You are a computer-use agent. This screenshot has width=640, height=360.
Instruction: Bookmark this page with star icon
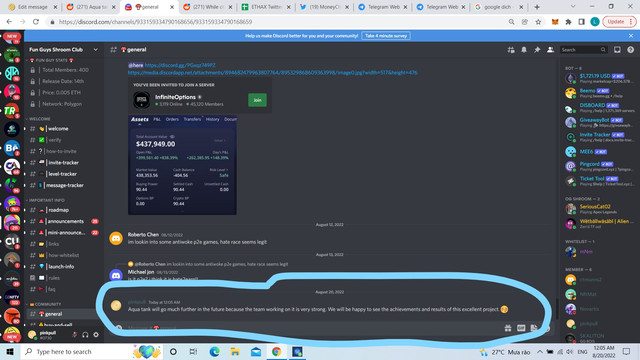[x=538, y=22]
